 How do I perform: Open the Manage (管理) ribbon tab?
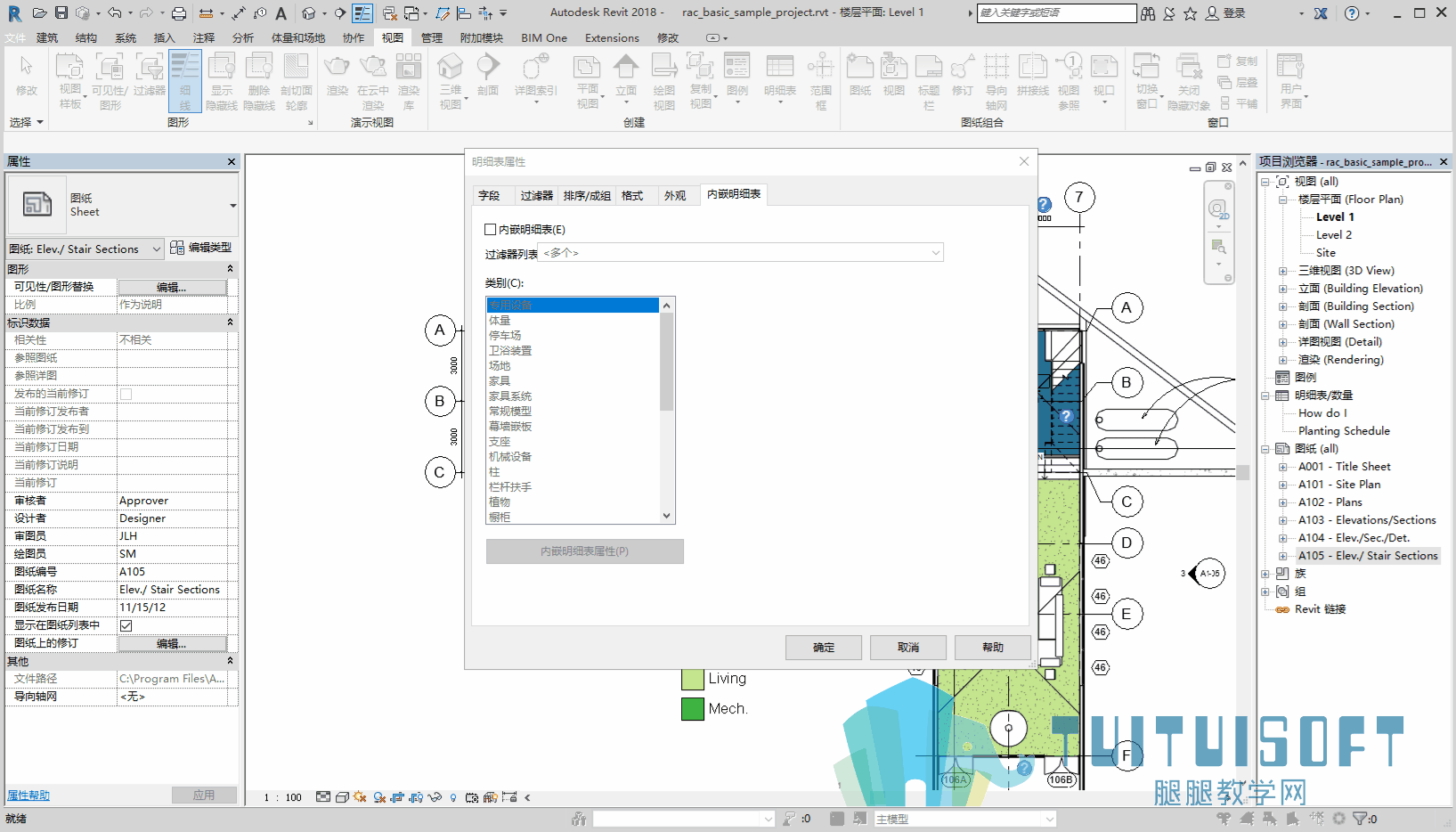432,37
